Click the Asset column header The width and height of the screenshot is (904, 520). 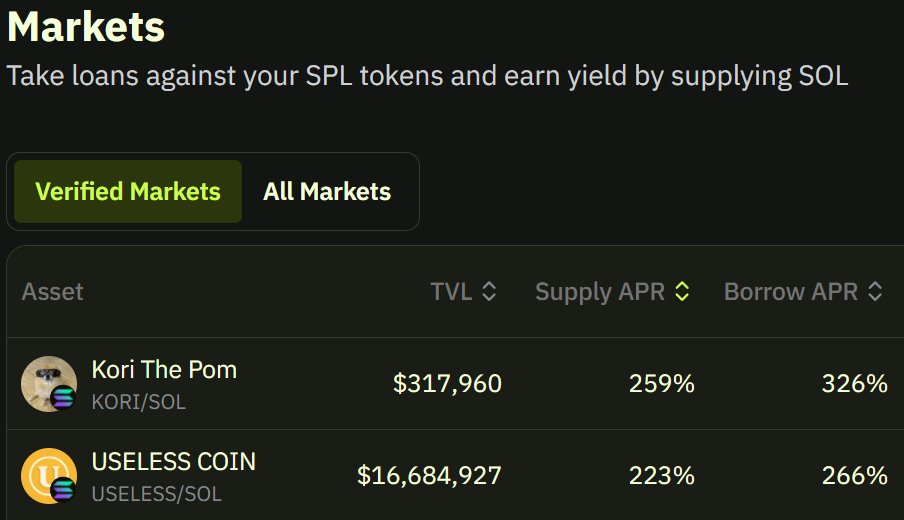point(53,292)
